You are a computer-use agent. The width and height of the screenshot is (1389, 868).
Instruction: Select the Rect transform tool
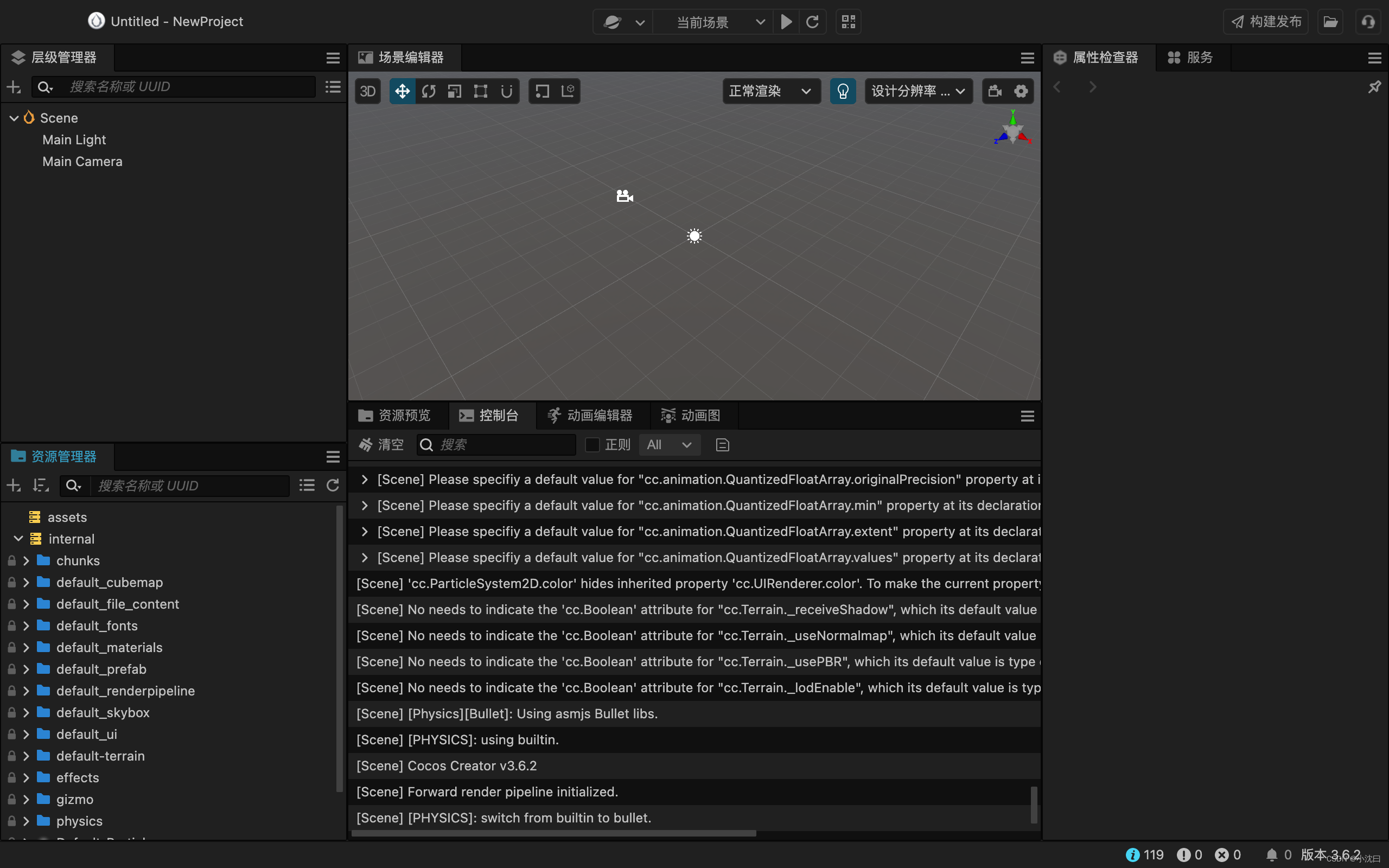pos(480,91)
